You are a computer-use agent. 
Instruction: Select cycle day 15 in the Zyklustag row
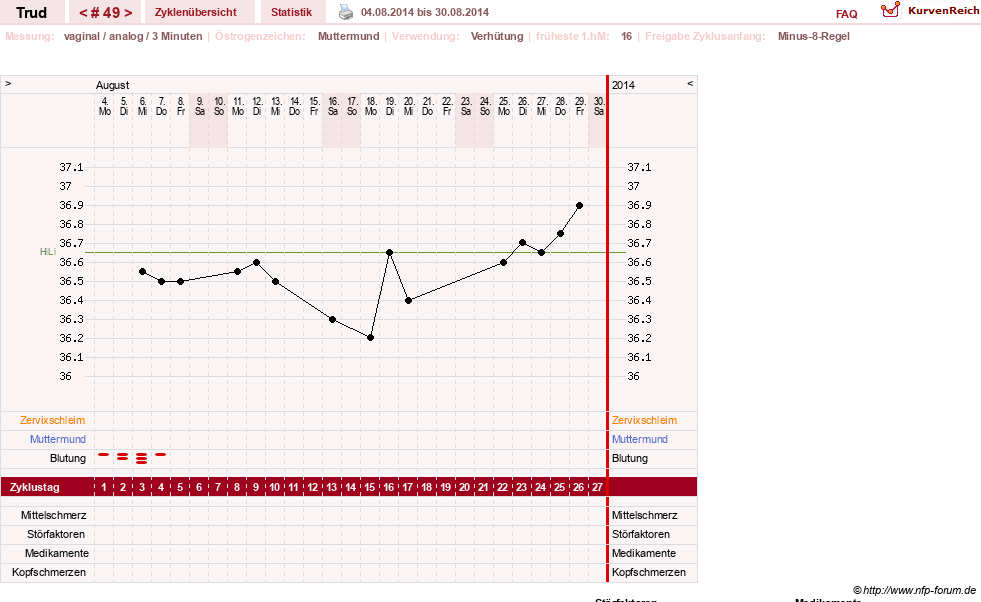coord(370,487)
